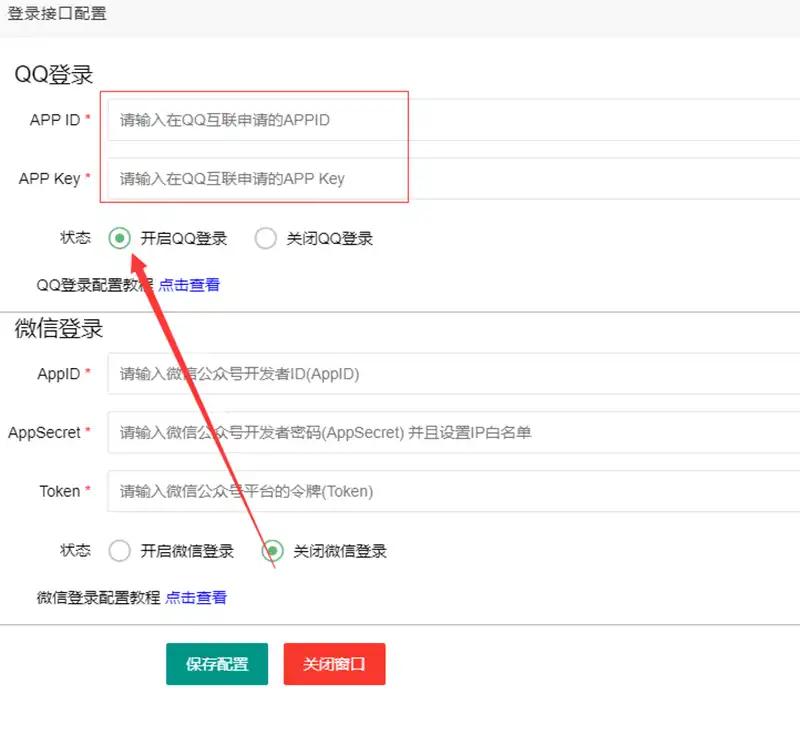Click the Token field label
800x755 pixels.
coord(59,491)
